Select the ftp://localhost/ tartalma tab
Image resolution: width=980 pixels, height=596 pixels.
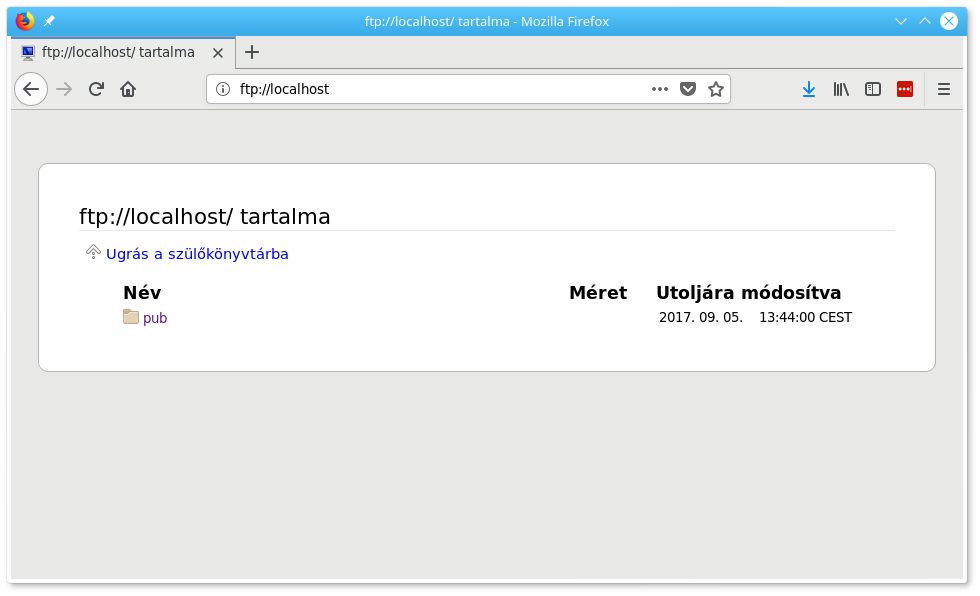(x=122, y=52)
